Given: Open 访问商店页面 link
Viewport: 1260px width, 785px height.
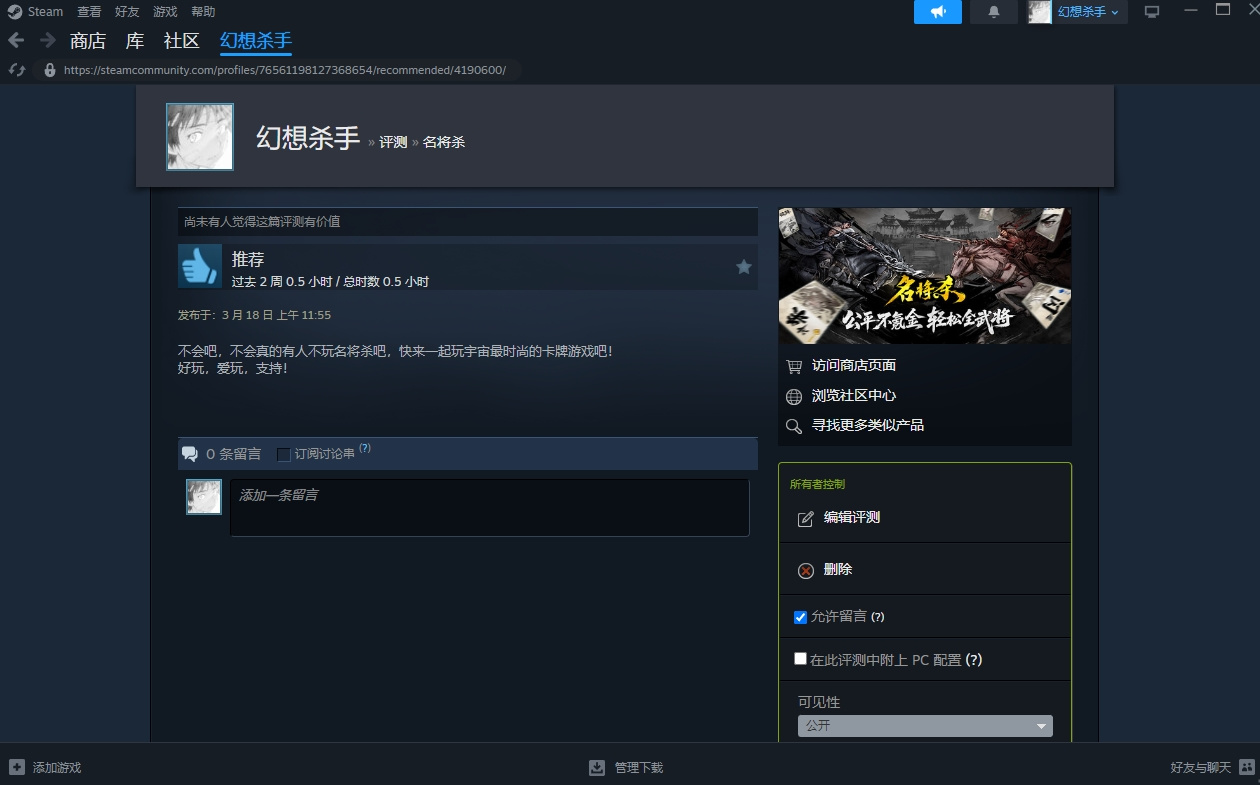Looking at the screenshot, I should click(854, 366).
